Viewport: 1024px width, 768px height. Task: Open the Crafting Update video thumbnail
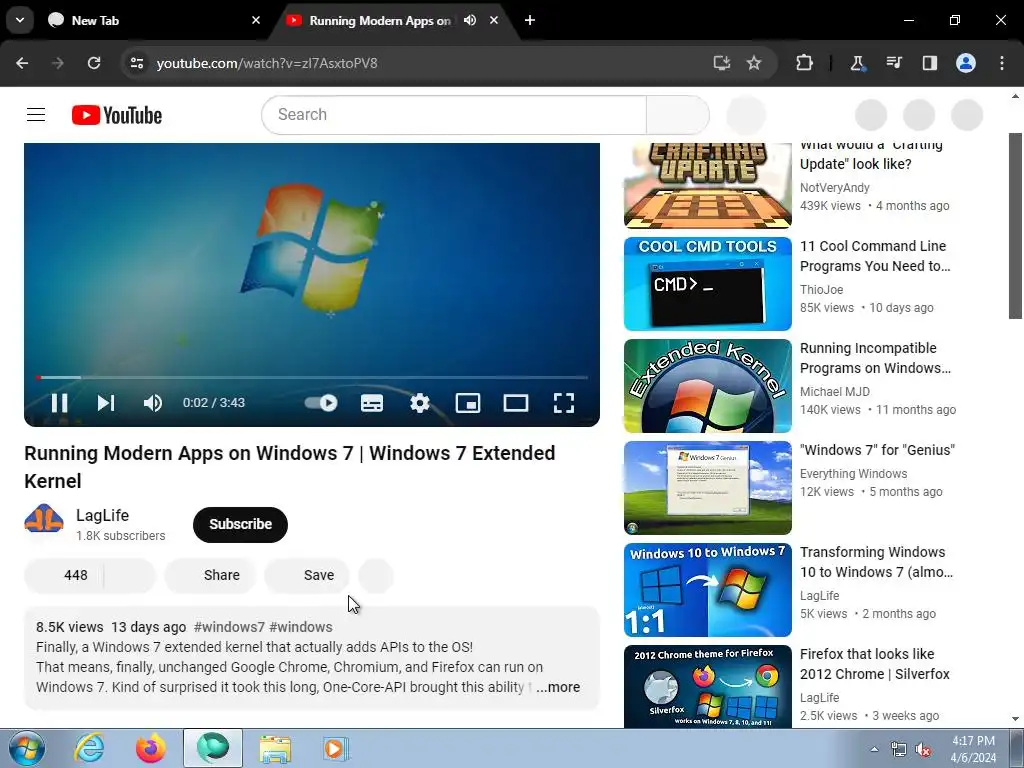coord(708,185)
